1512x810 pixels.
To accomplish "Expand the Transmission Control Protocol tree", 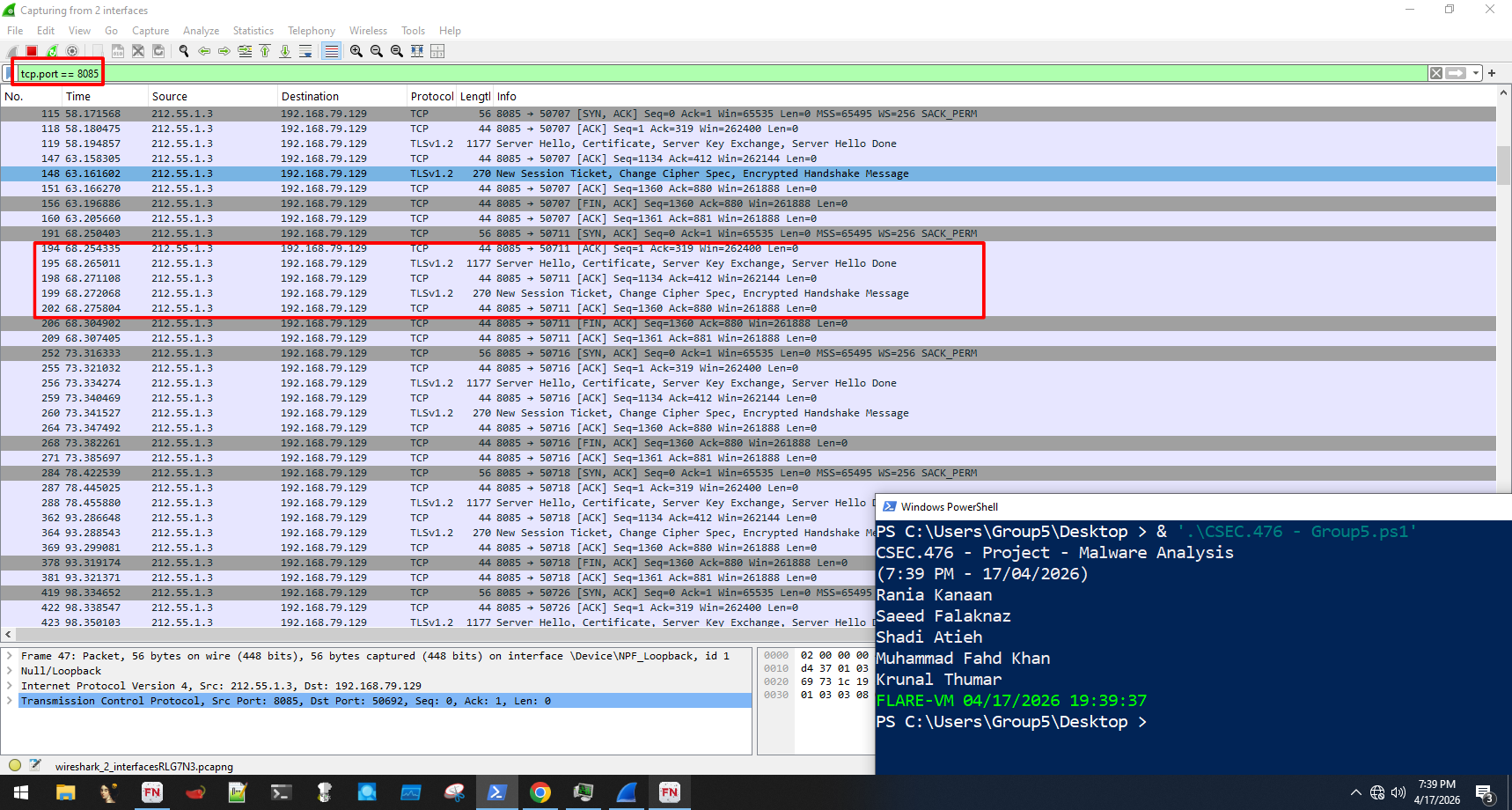I will tap(10, 701).
